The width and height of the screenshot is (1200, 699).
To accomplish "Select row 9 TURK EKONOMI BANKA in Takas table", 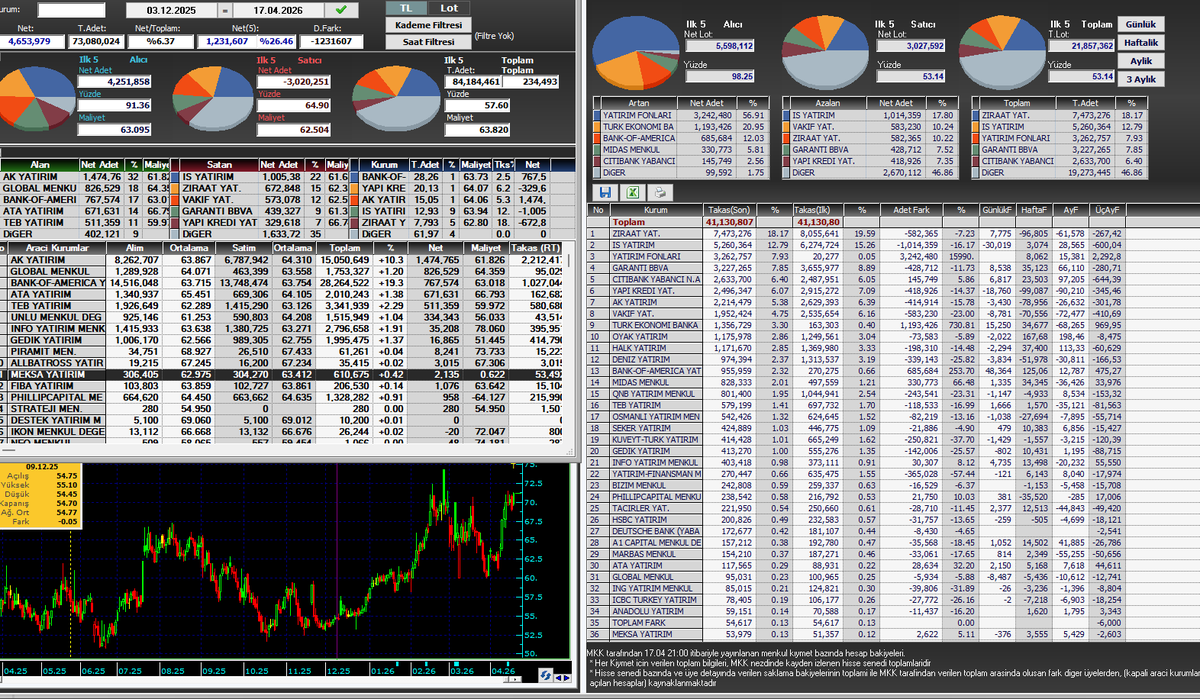I will point(855,326).
